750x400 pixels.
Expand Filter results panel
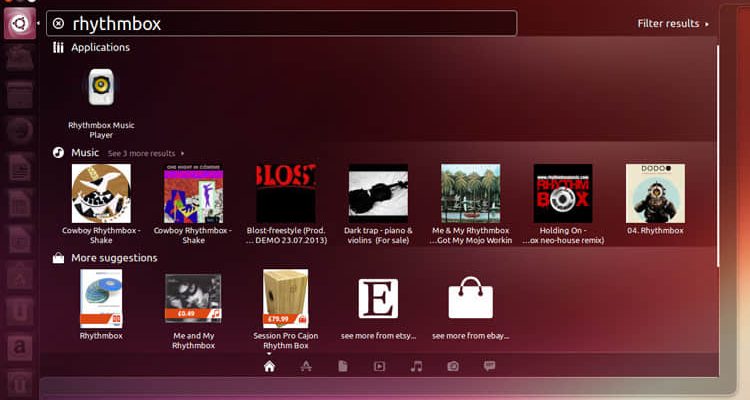click(673, 23)
